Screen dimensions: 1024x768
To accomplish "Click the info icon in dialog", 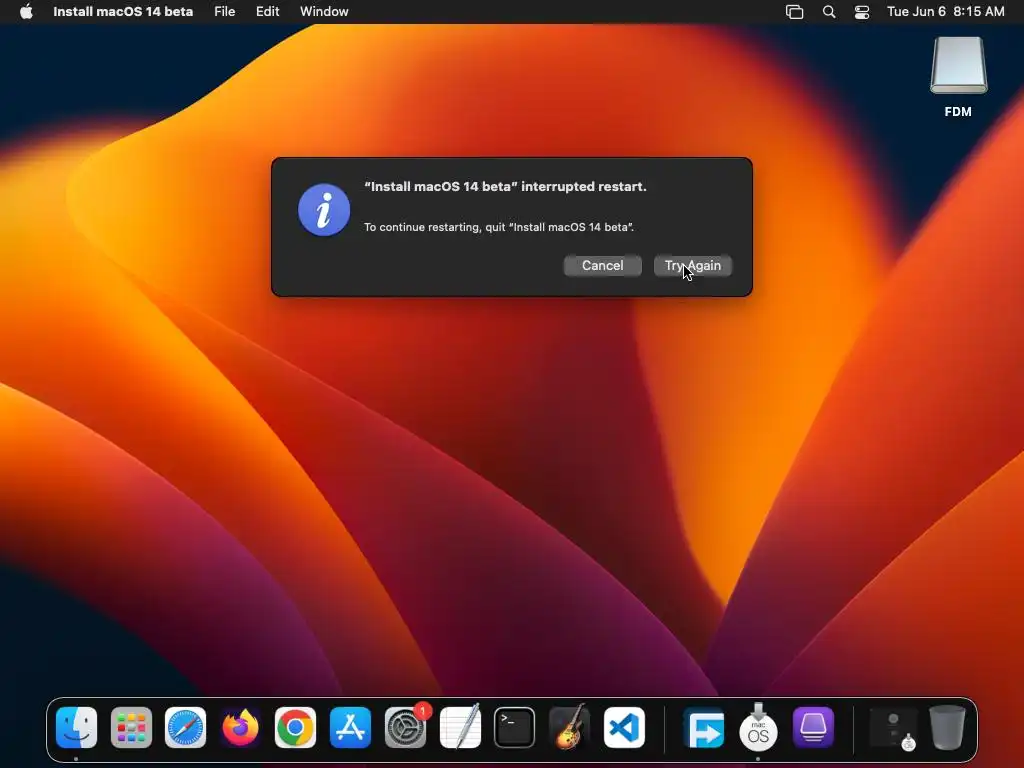I will (324, 210).
